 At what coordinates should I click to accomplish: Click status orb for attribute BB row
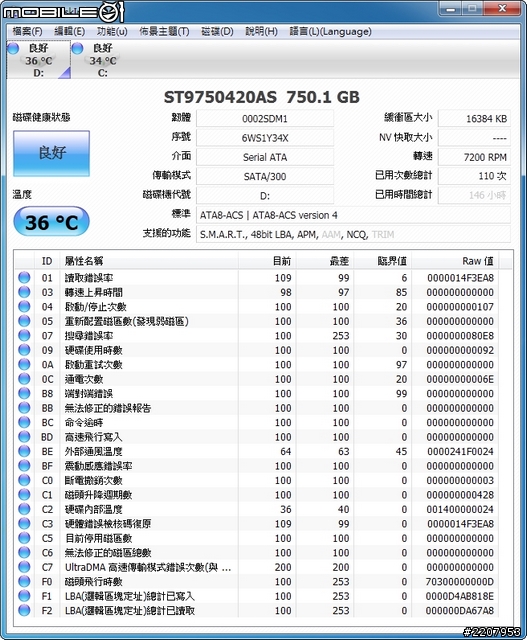(x=24, y=408)
